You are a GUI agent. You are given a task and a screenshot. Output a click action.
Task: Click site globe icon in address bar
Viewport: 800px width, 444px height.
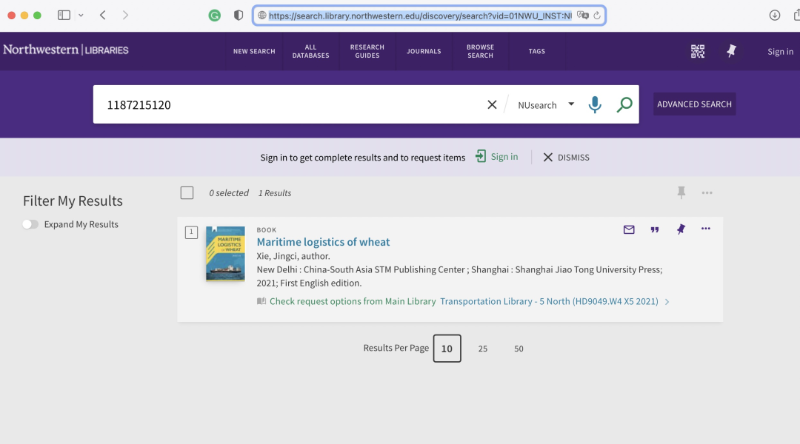pos(262,15)
